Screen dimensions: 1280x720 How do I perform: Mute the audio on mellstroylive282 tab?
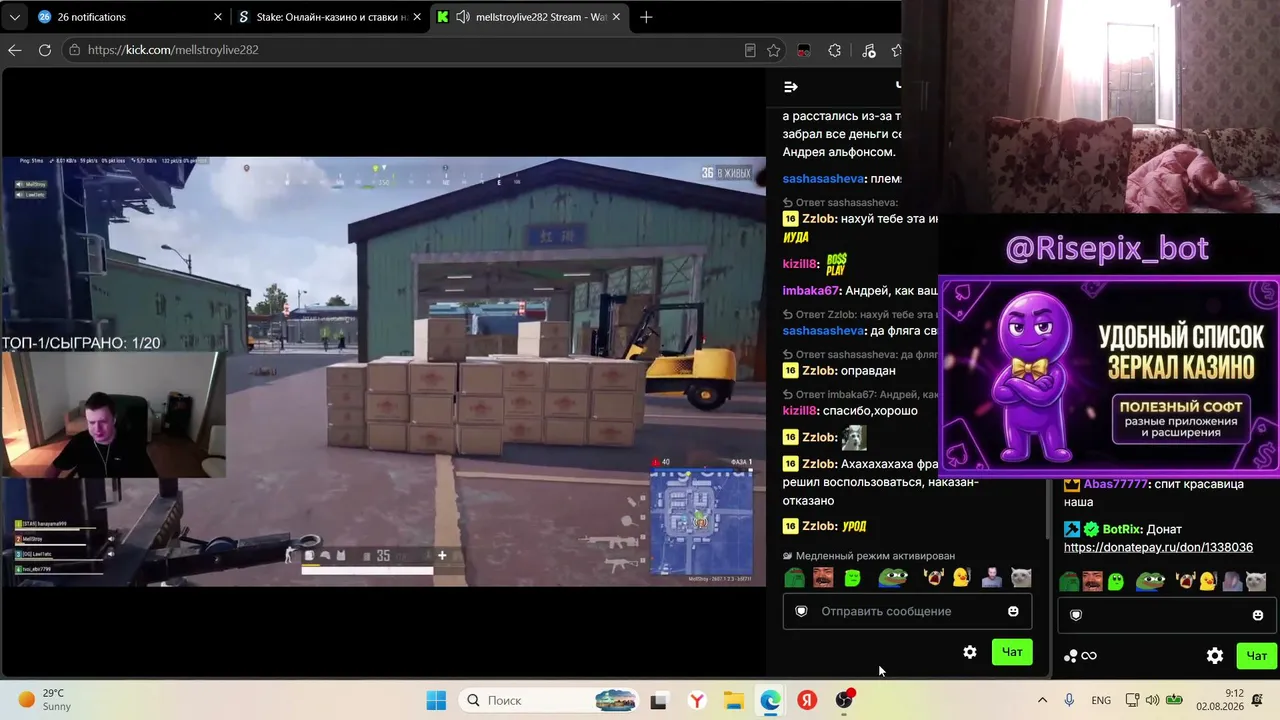coord(463,17)
